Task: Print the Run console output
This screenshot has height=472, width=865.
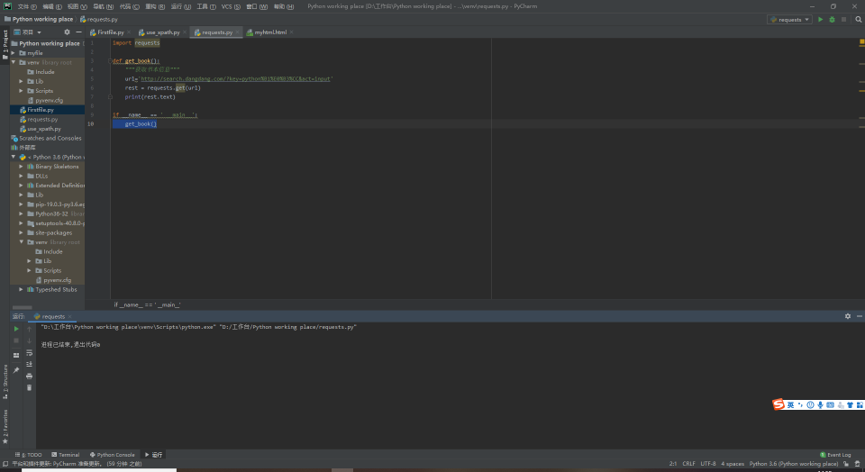Action: 29,376
